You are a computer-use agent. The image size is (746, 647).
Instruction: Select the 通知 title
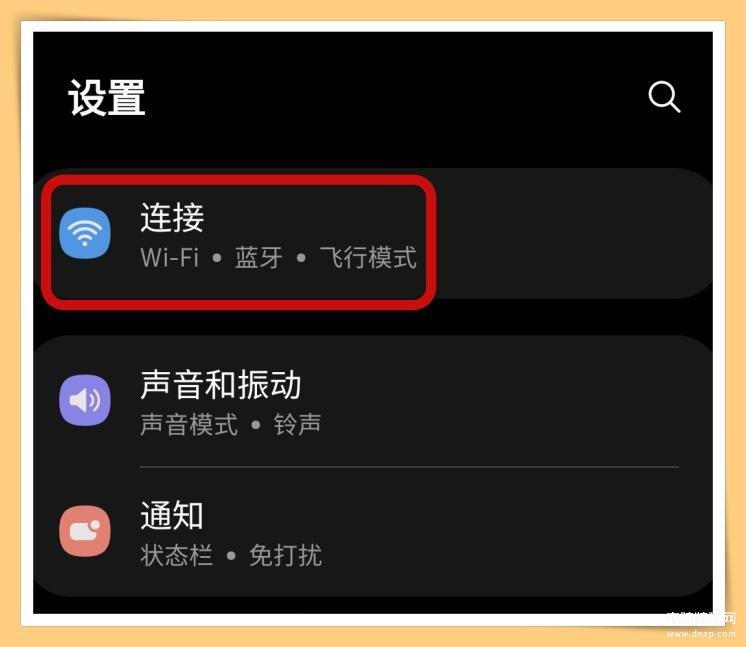point(172,515)
